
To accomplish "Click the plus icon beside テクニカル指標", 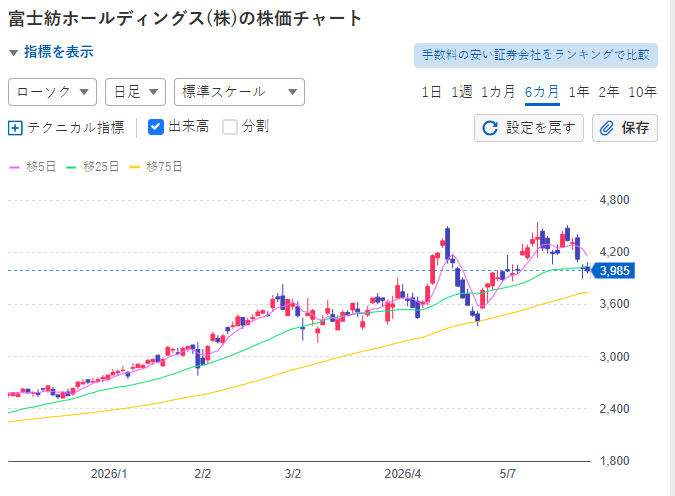I will click(x=15, y=128).
